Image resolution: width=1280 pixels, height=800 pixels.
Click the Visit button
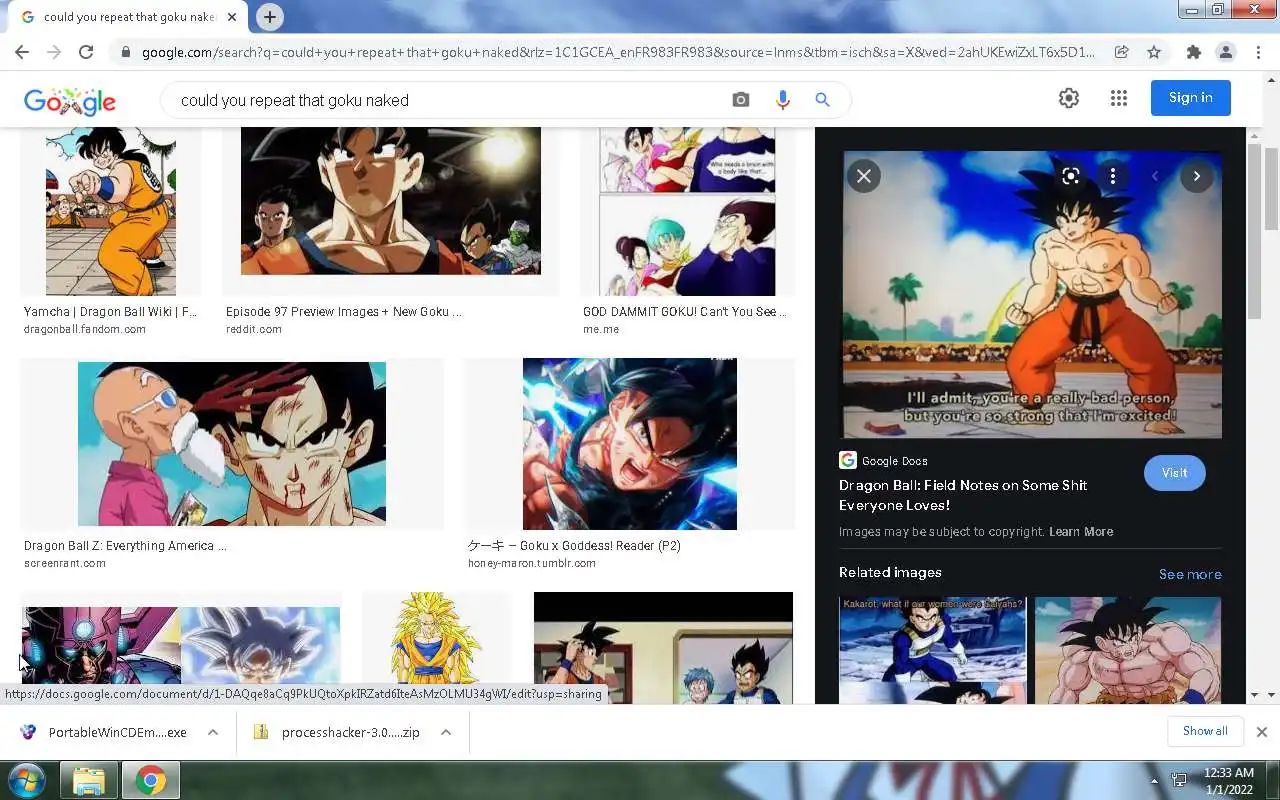[x=1175, y=473]
